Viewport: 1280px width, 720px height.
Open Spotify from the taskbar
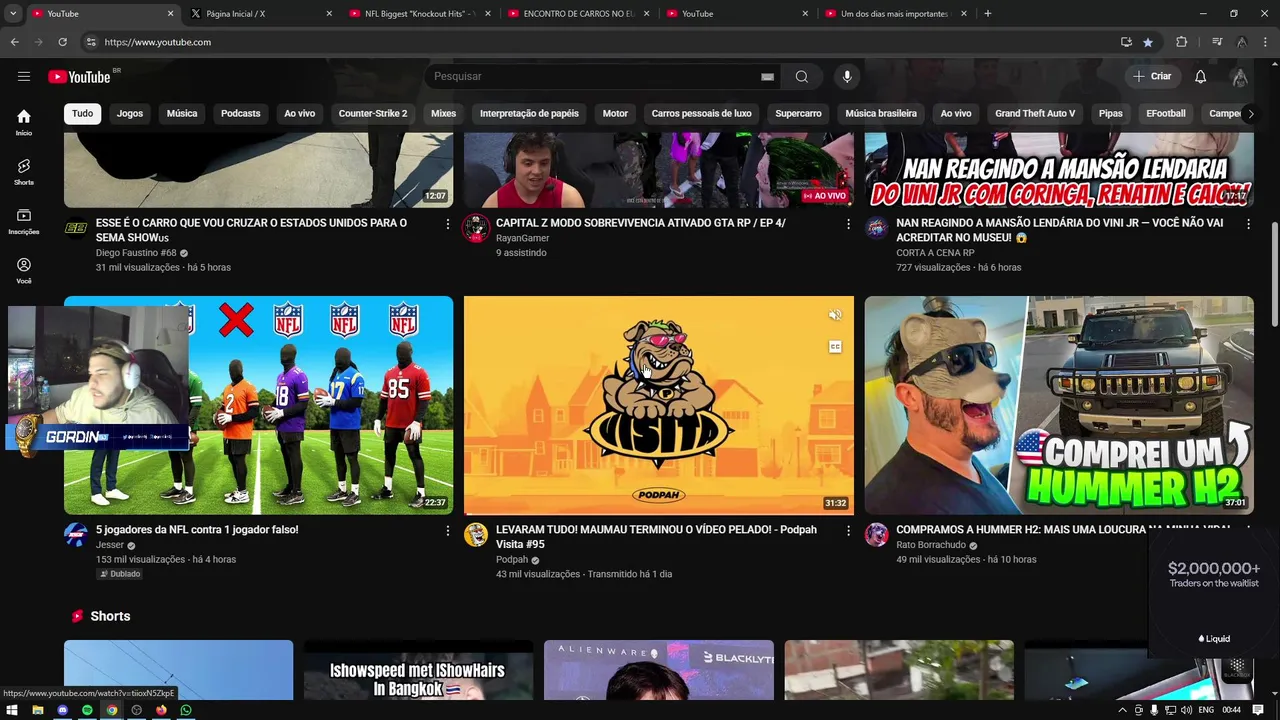pyautogui.click(x=87, y=710)
